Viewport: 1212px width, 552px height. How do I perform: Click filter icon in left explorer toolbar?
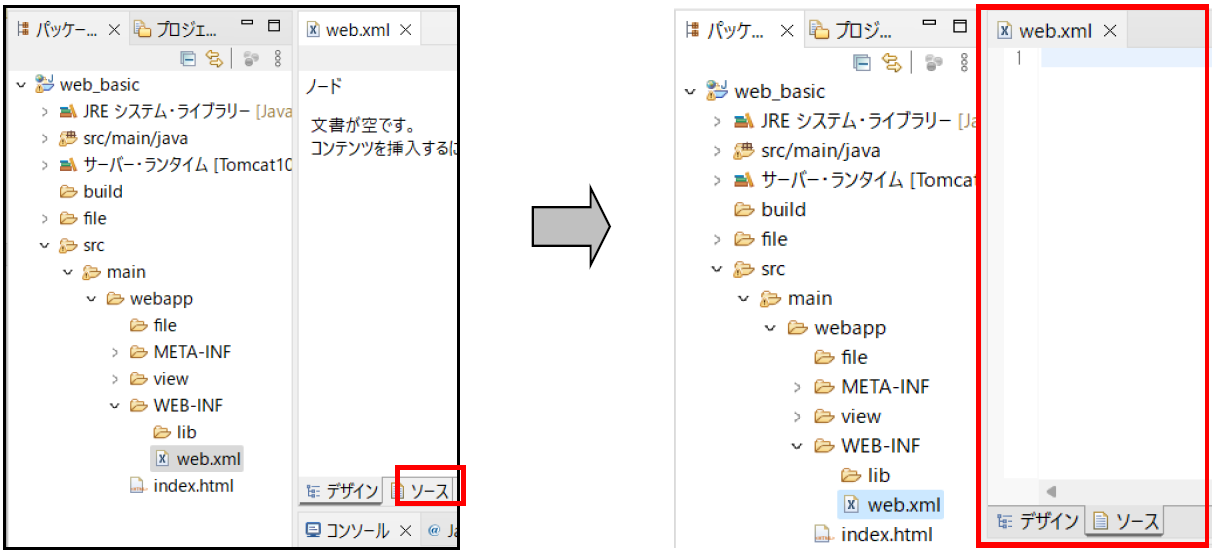pos(251,59)
